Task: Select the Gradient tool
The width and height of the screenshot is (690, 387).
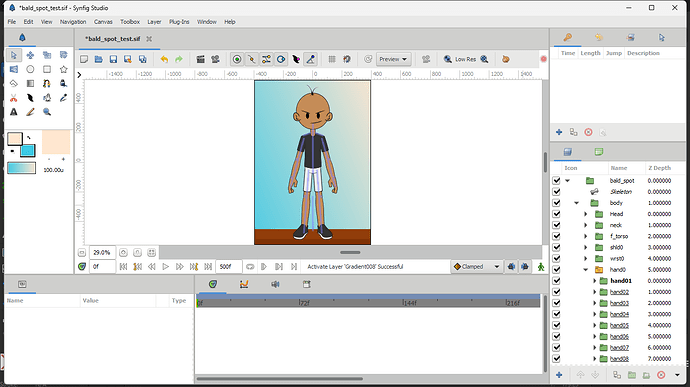Action: coord(30,83)
